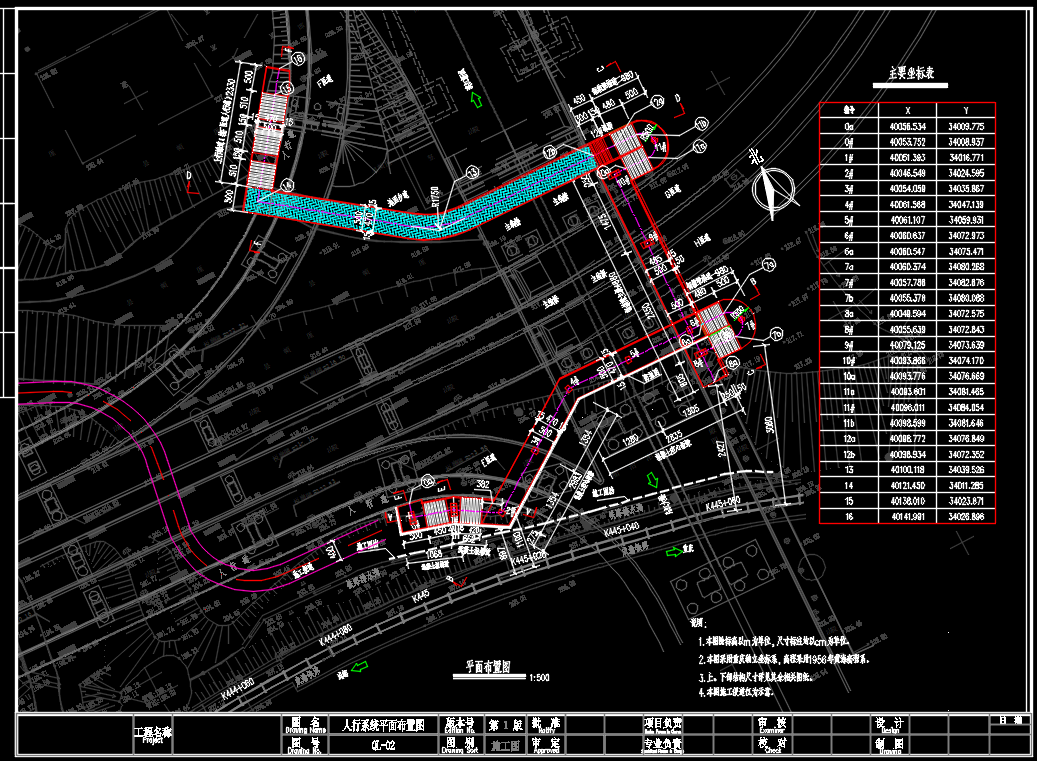Click the circled 13 callout on the cyan walkway
The image size is (1037, 761).
click(472, 173)
